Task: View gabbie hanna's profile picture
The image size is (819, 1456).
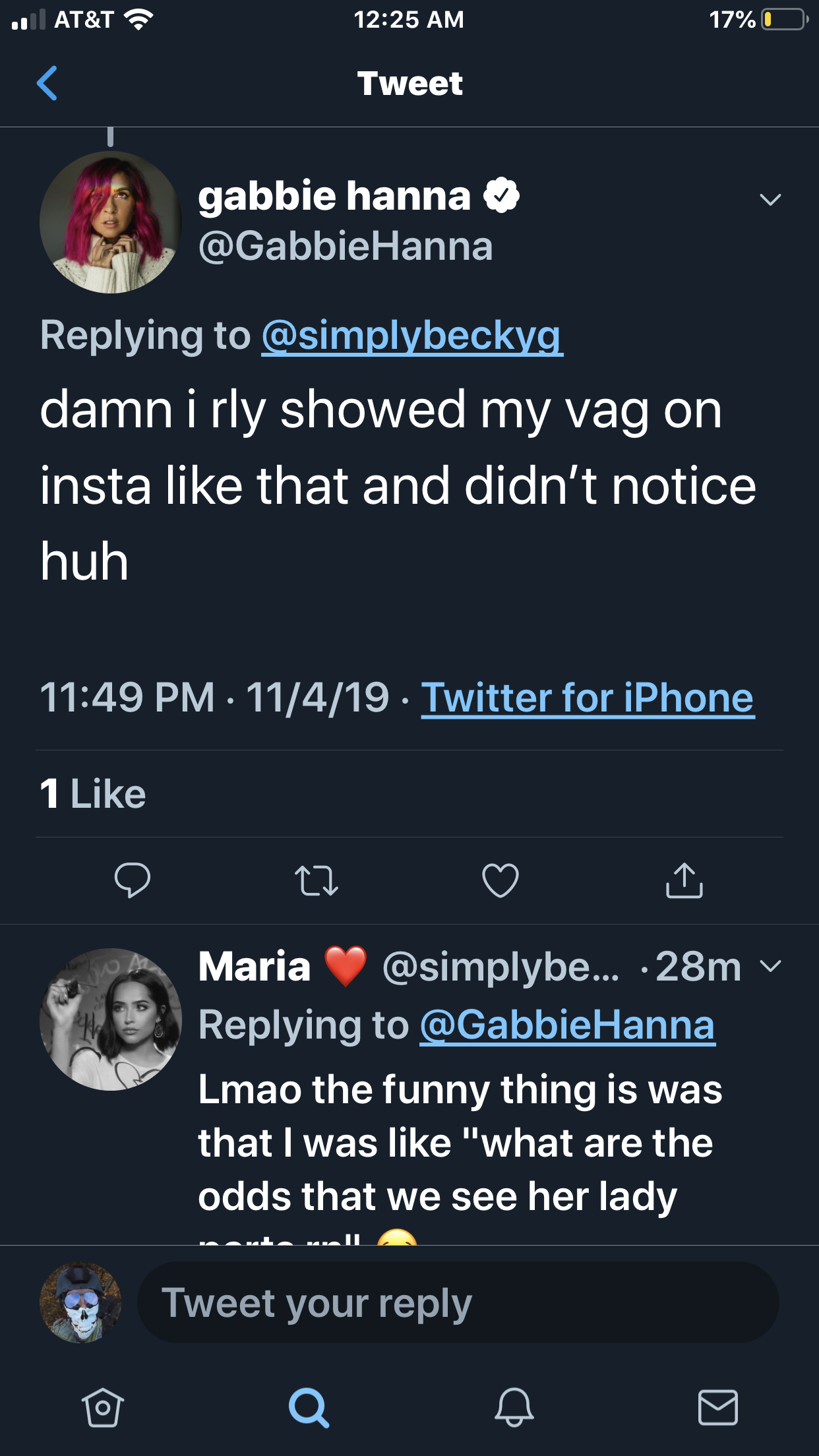Action: pos(111,222)
